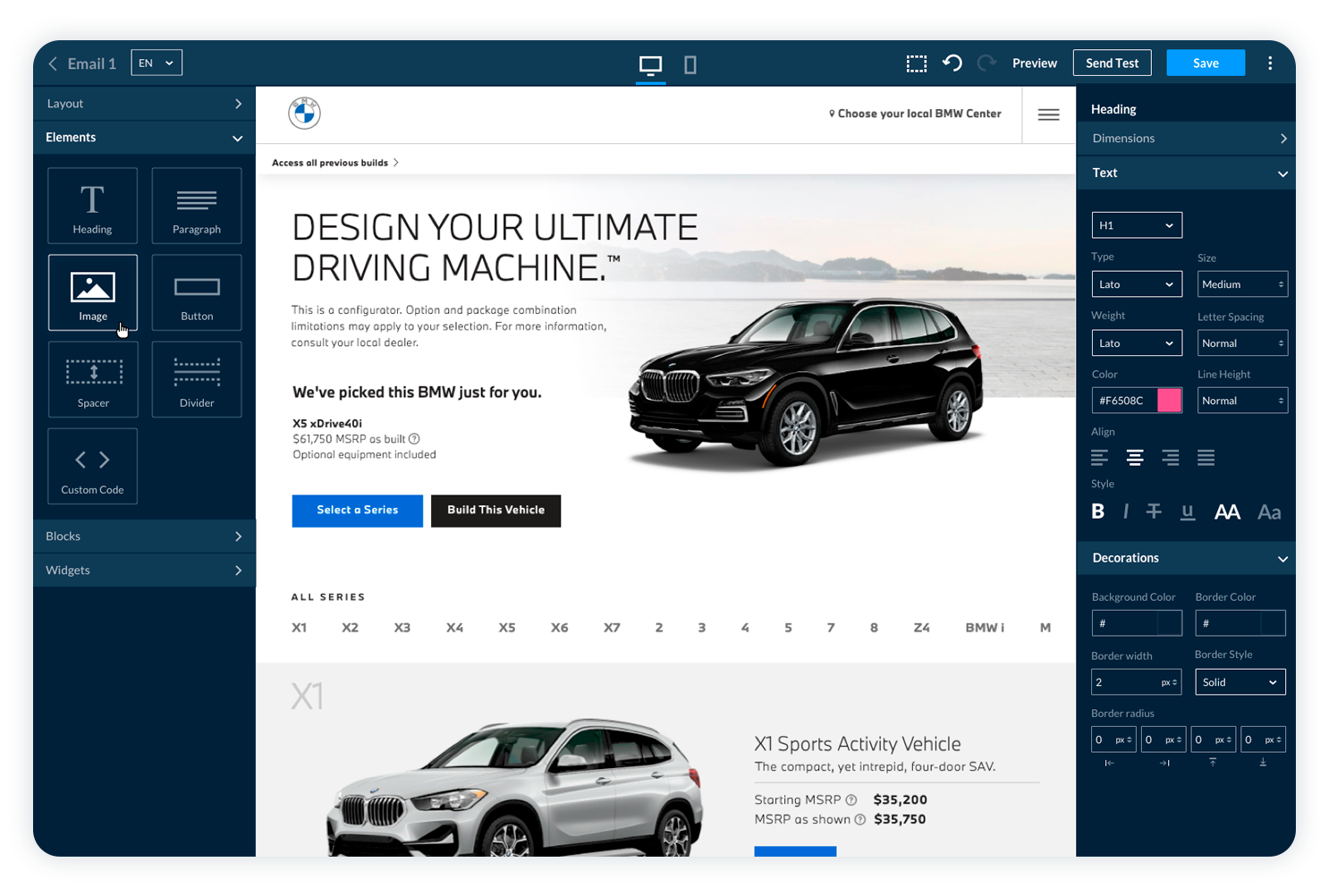
Task: Open the Type font dropdown
Action: [x=1137, y=284]
